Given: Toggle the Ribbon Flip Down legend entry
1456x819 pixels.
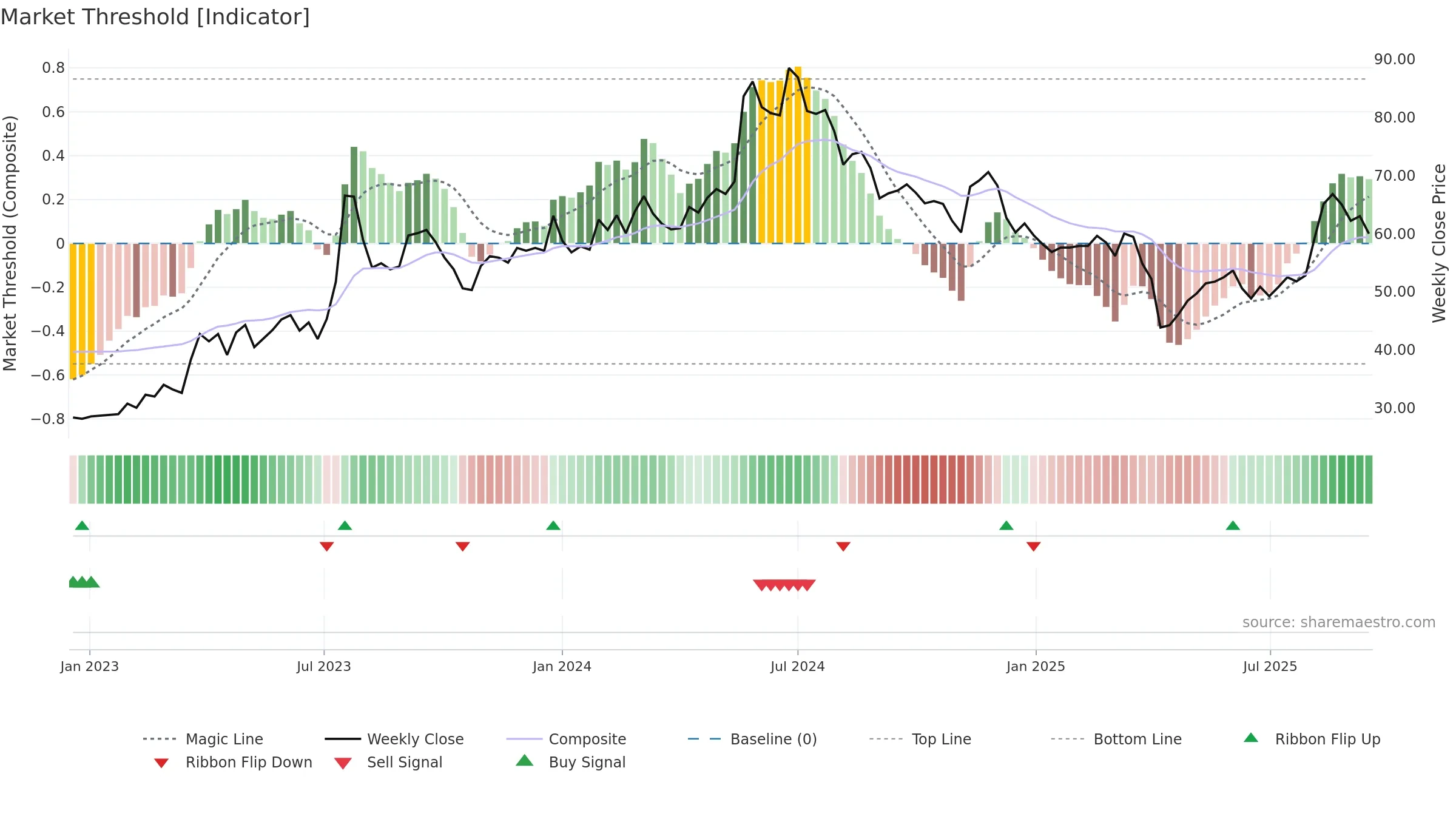Looking at the screenshot, I should (232, 762).
